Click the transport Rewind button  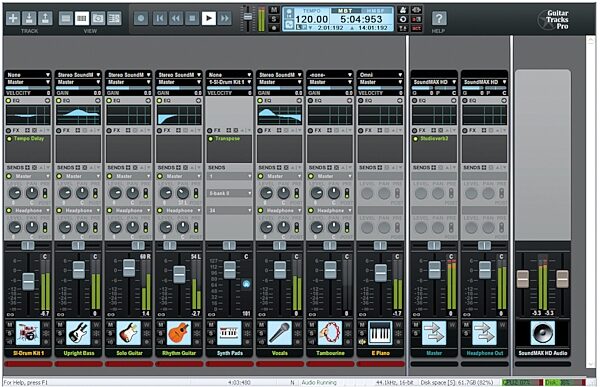(x=176, y=18)
